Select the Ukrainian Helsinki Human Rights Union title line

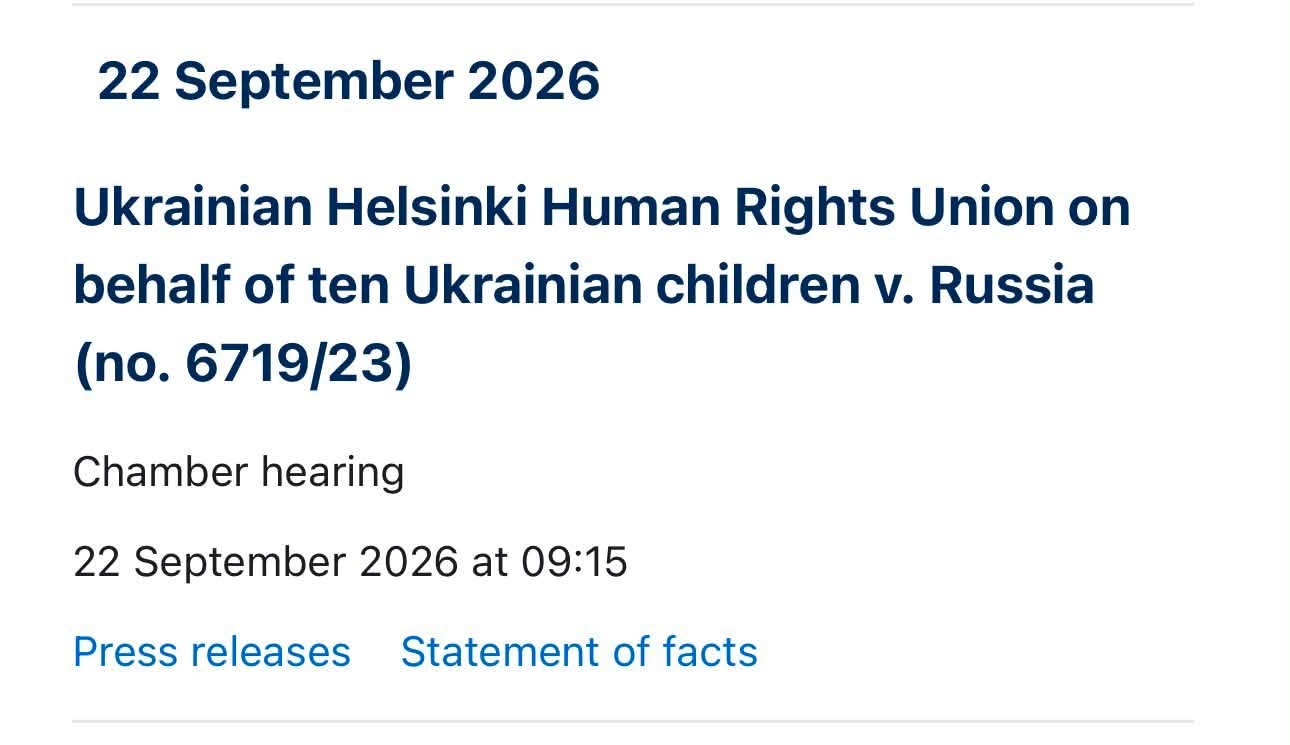click(x=601, y=209)
